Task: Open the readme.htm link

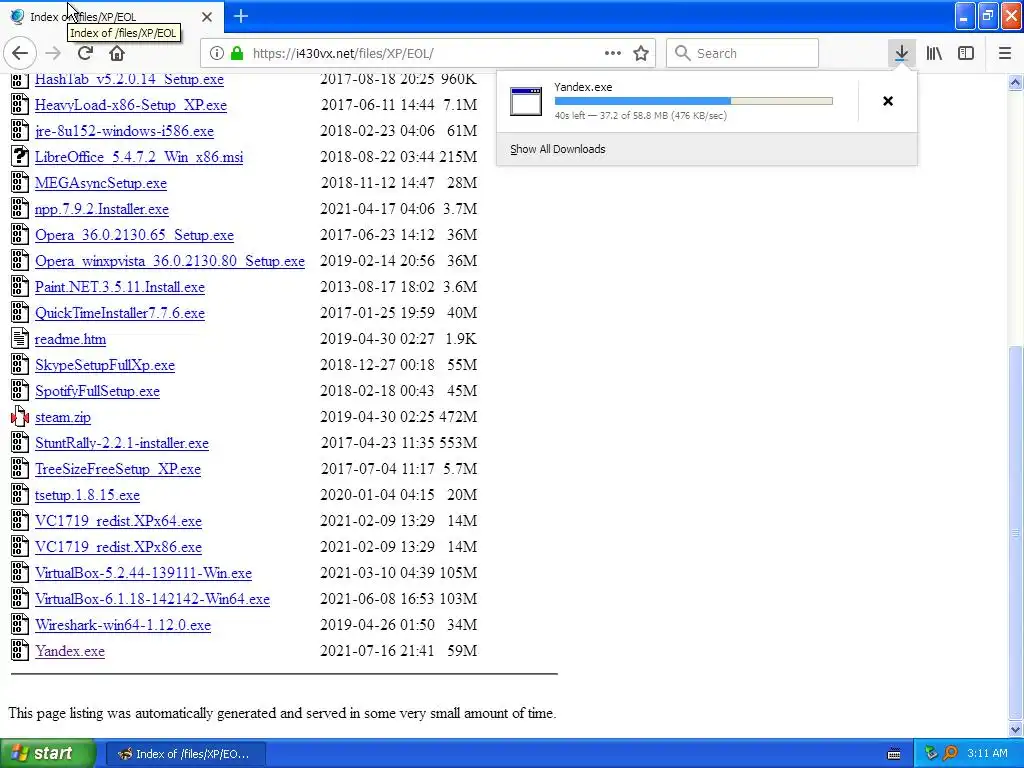Action: pos(70,340)
